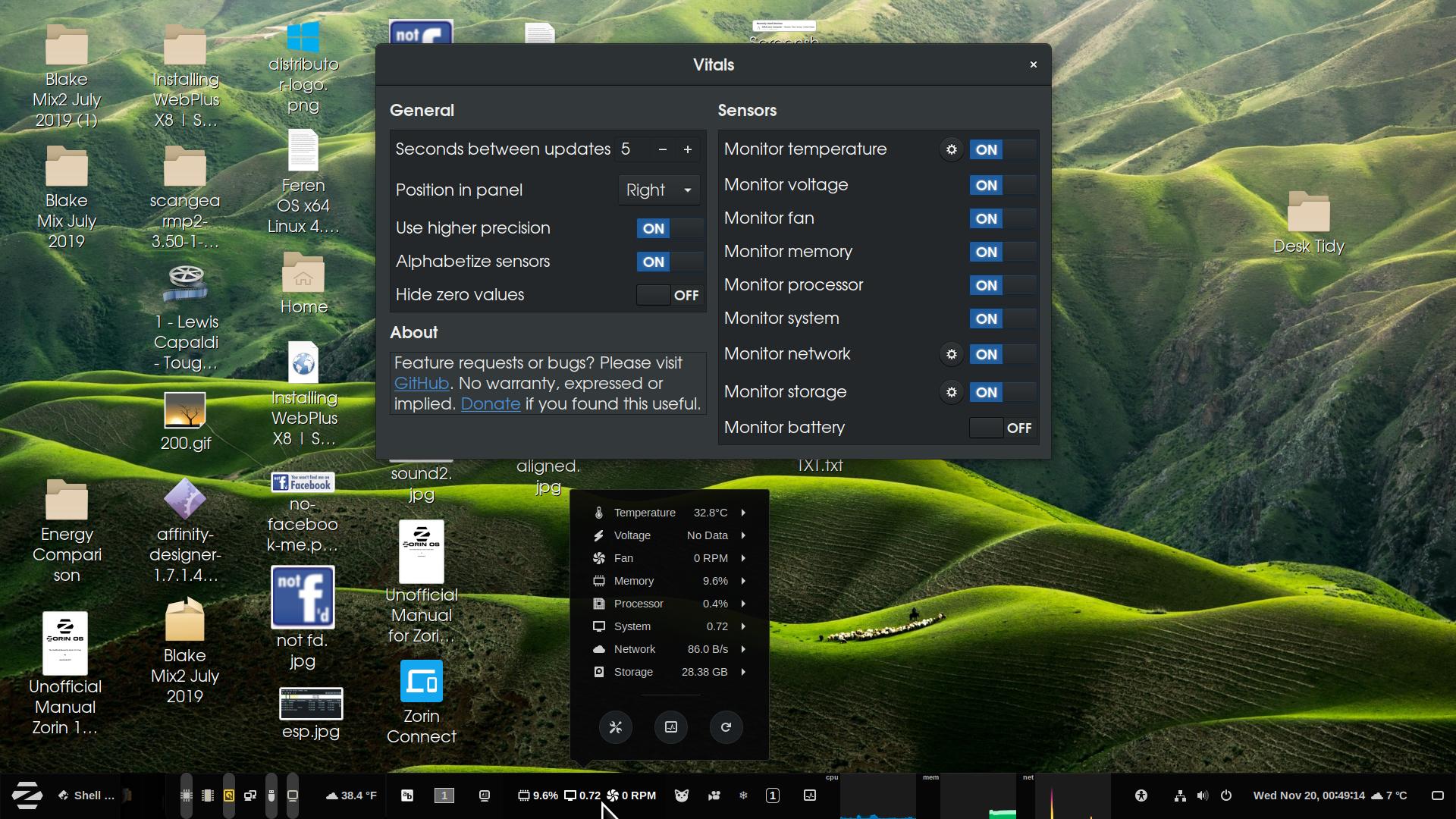Open Vitals preferences via wrench icon
Viewport: 1456px width, 819px height.
[x=615, y=727]
